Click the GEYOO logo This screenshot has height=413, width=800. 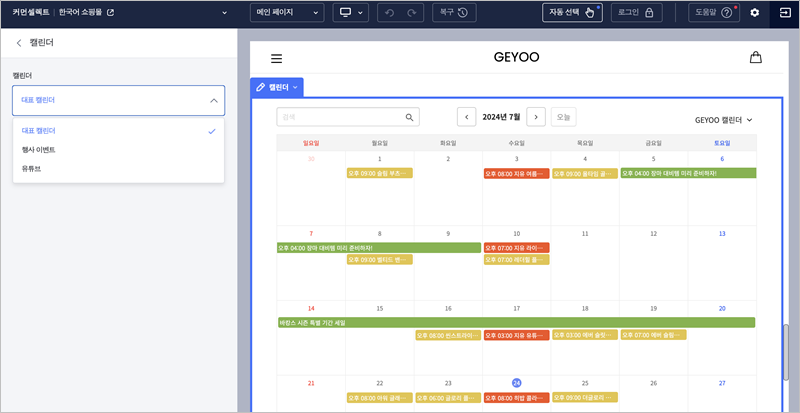pos(516,57)
